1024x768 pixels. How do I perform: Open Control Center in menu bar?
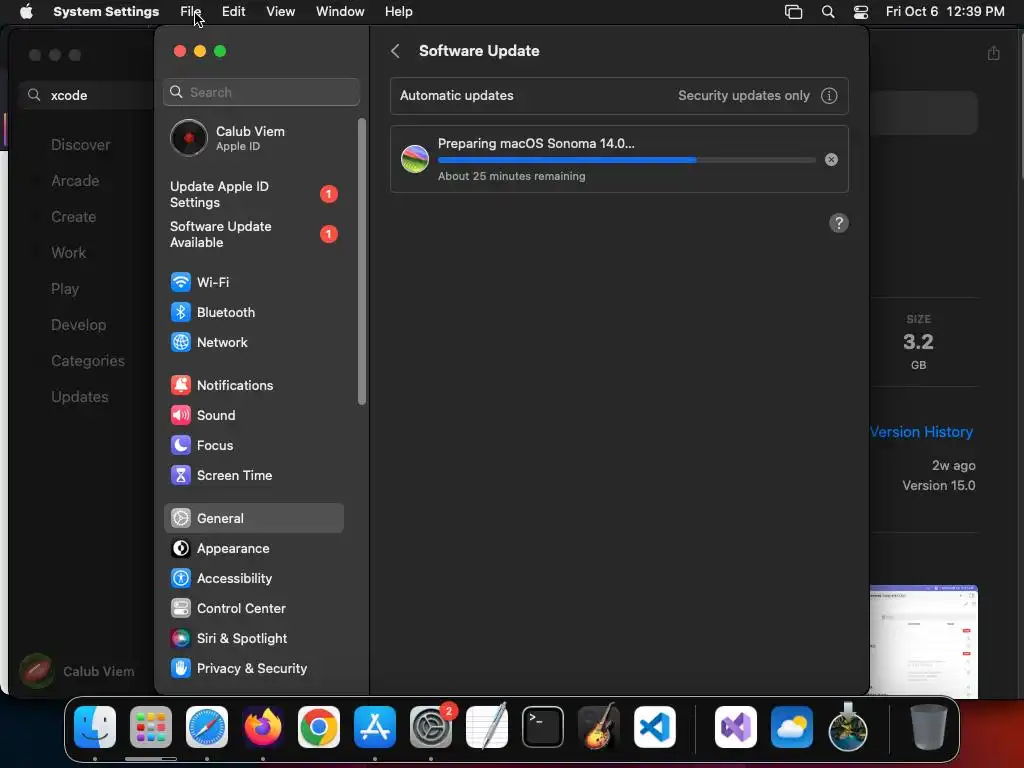861,12
